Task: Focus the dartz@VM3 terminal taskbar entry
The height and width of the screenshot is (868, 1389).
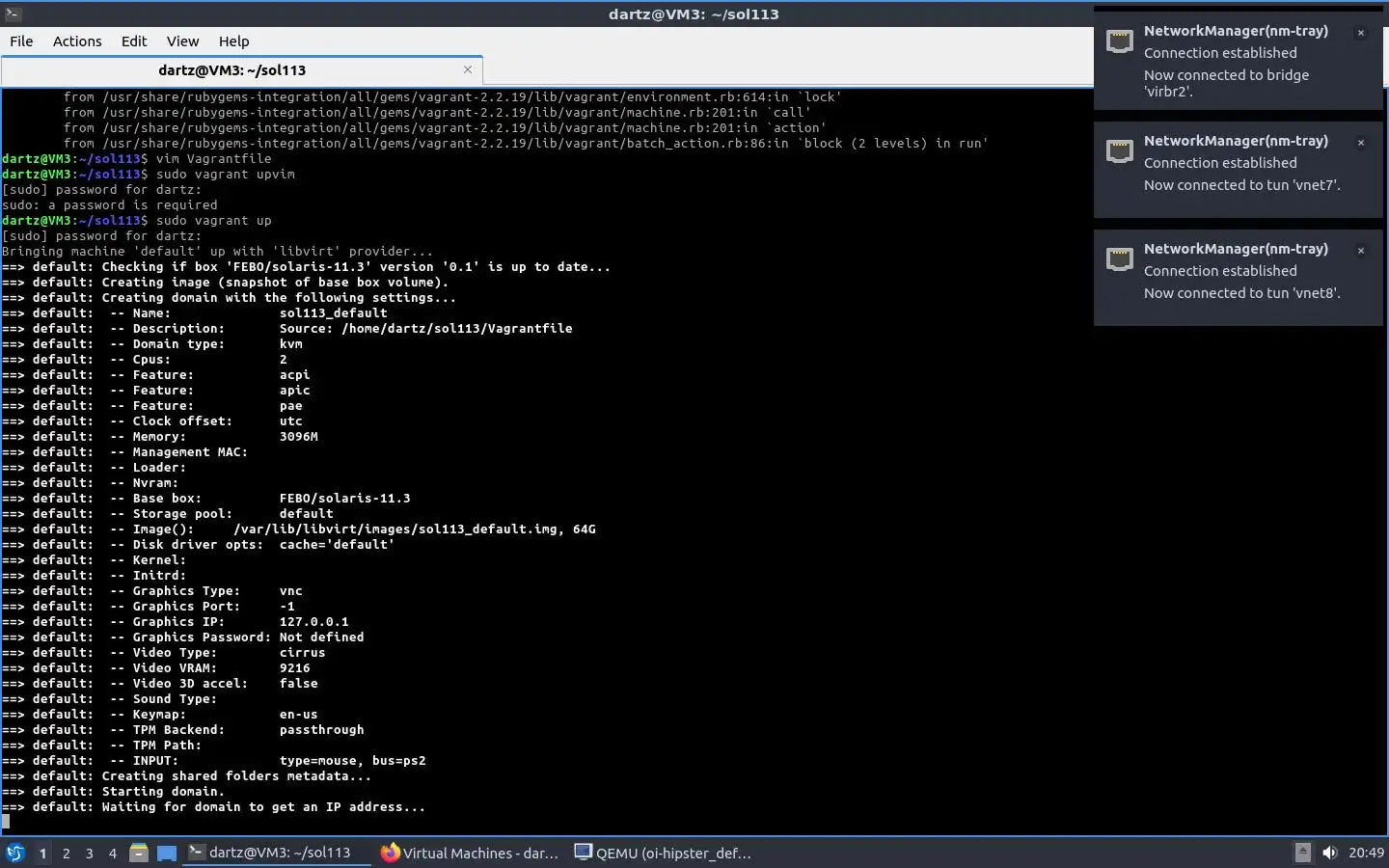Action: [x=277, y=853]
